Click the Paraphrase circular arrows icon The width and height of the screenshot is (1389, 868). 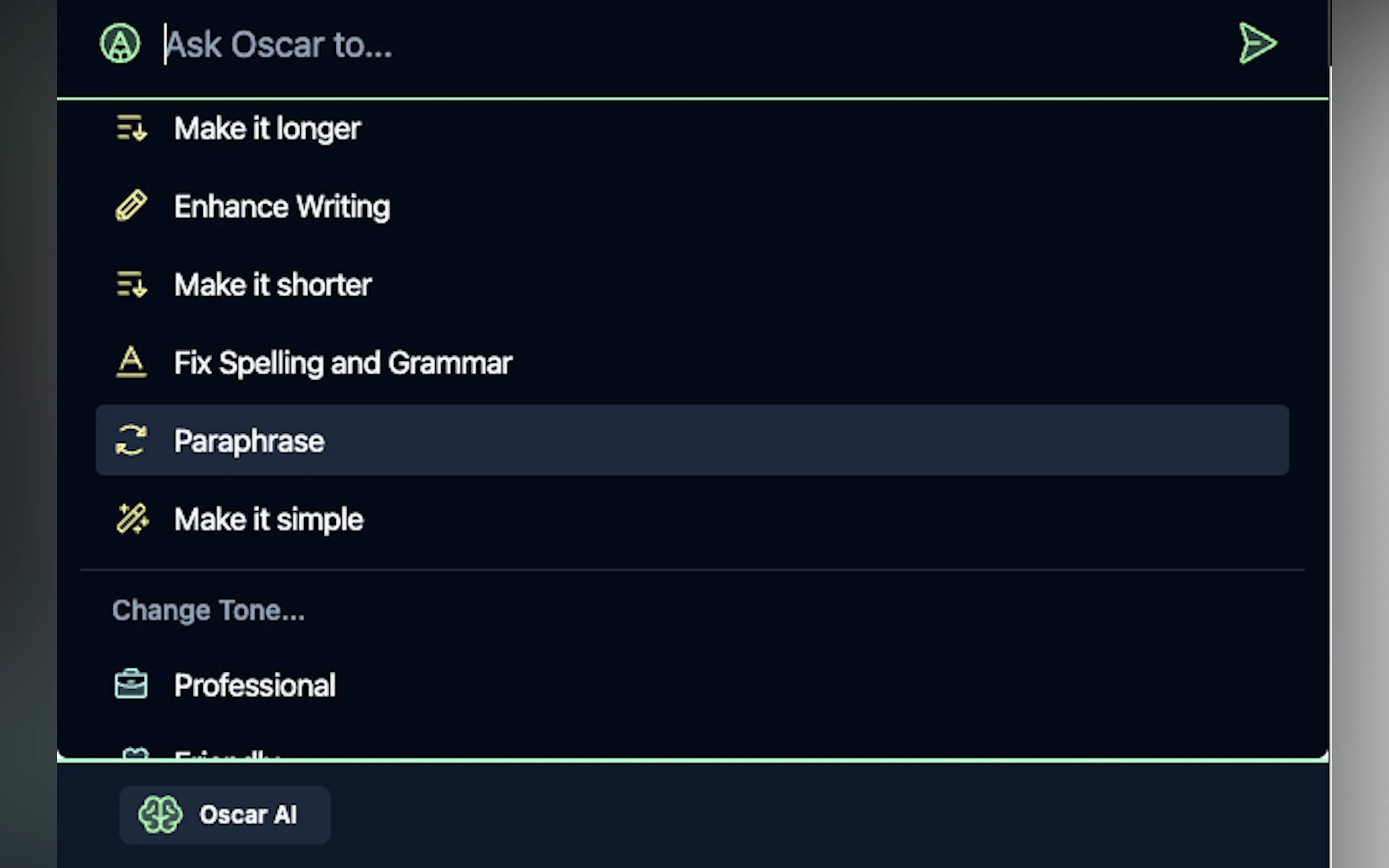pyautogui.click(x=131, y=441)
